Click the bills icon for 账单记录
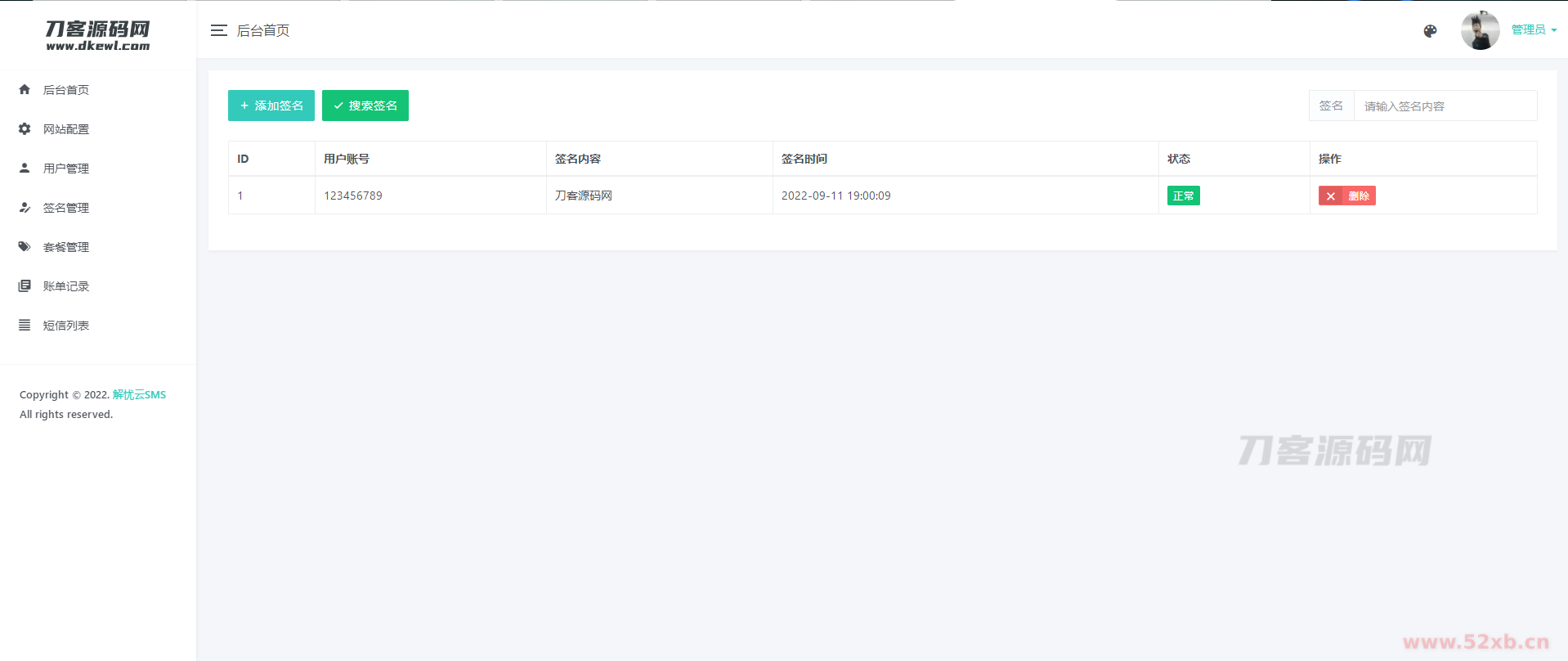The height and width of the screenshot is (661, 1568). pyautogui.click(x=25, y=286)
